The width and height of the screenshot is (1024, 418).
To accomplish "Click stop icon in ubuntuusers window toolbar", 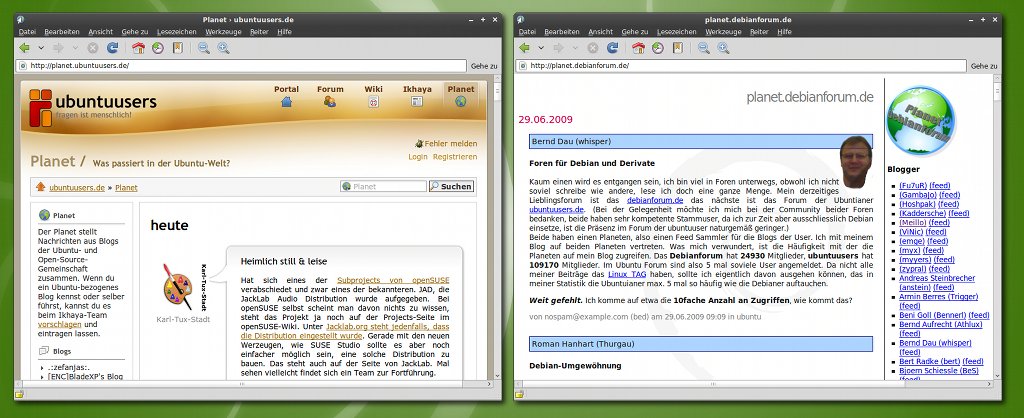I will (93, 48).
